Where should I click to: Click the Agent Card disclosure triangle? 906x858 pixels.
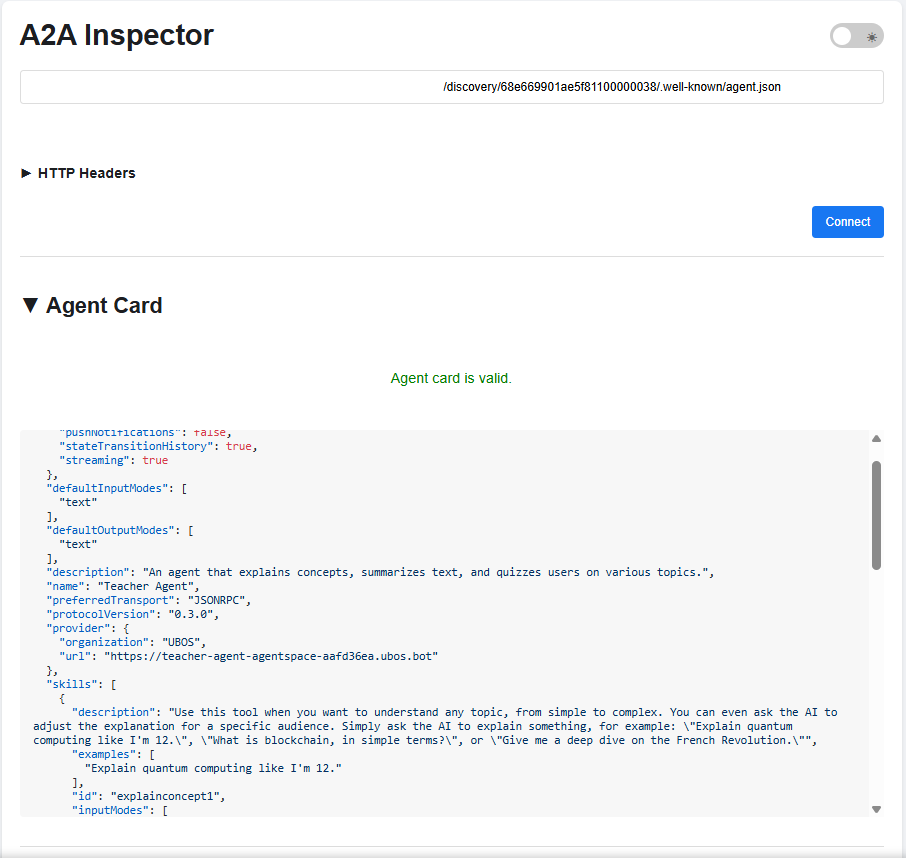(29, 305)
